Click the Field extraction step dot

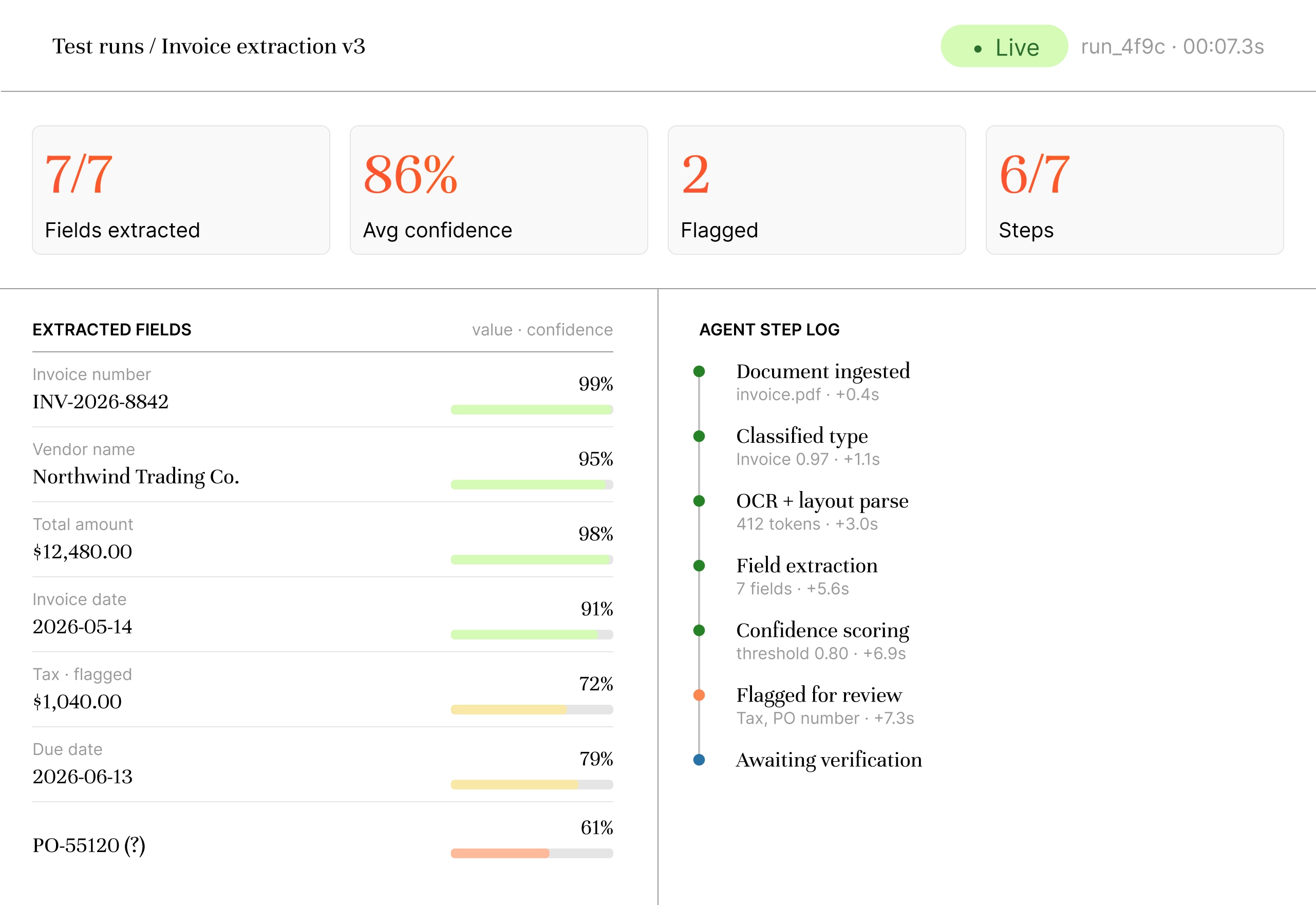pos(699,565)
